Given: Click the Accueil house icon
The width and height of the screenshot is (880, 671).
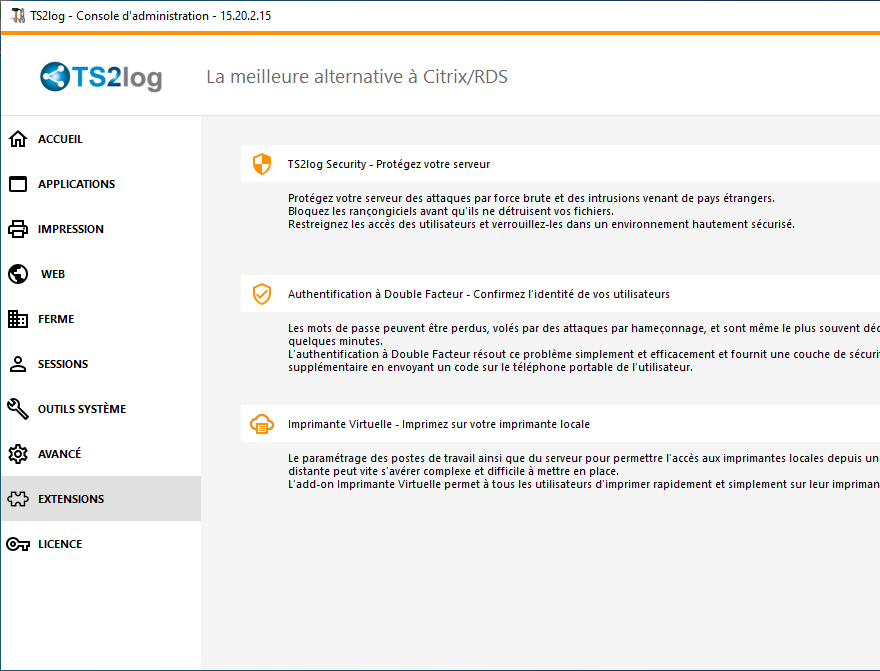Looking at the screenshot, I should (18, 139).
